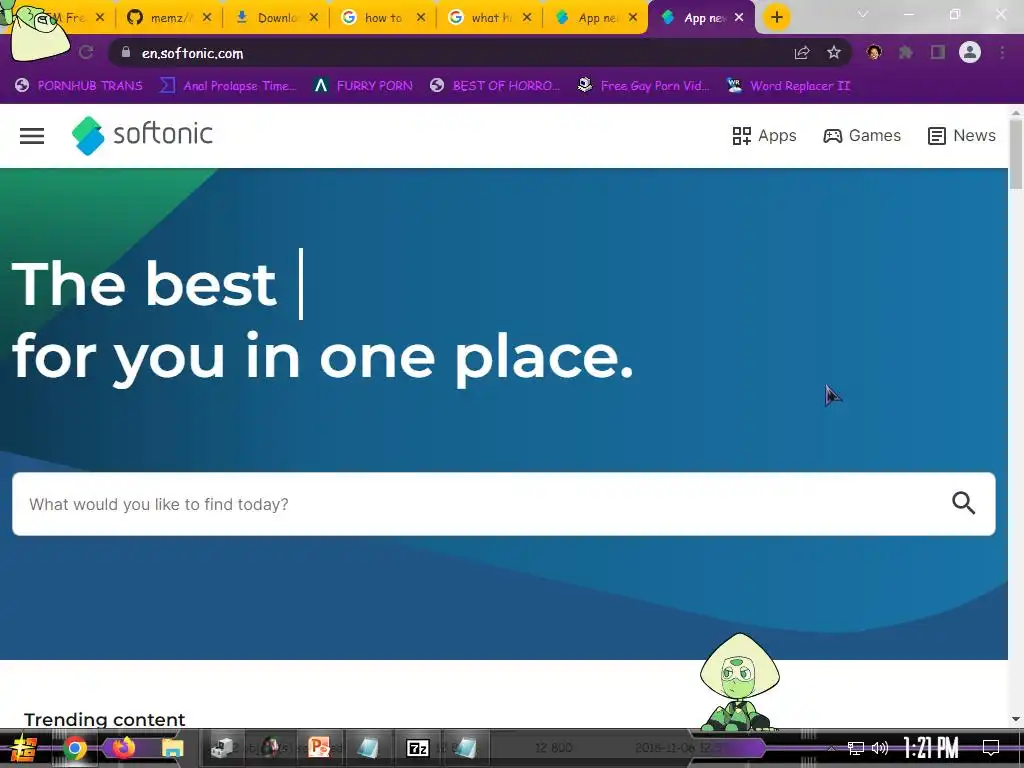The image size is (1024, 768).
Task: Open the installer computer icon in taskbar
Action: pos(222,747)
